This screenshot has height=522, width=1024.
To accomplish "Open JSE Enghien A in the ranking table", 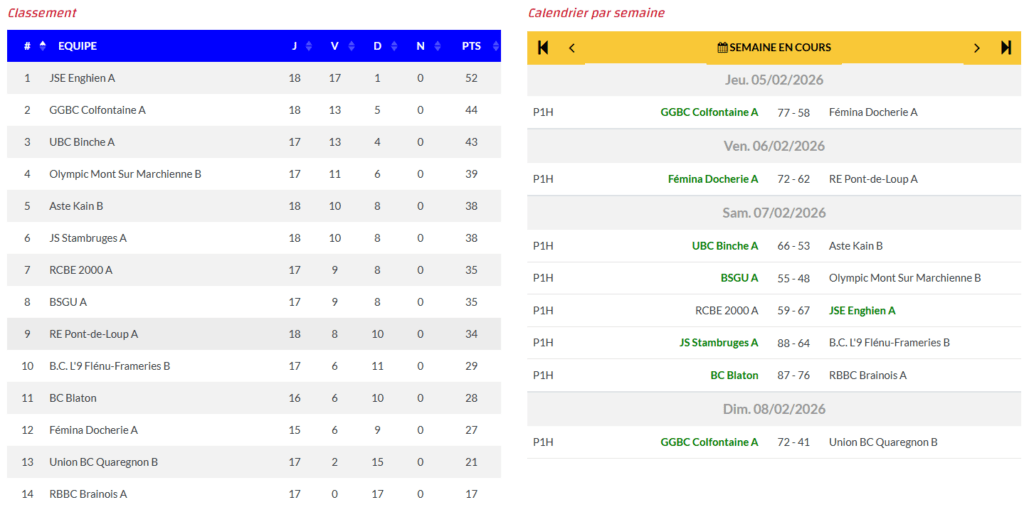I will coord(82,78).
